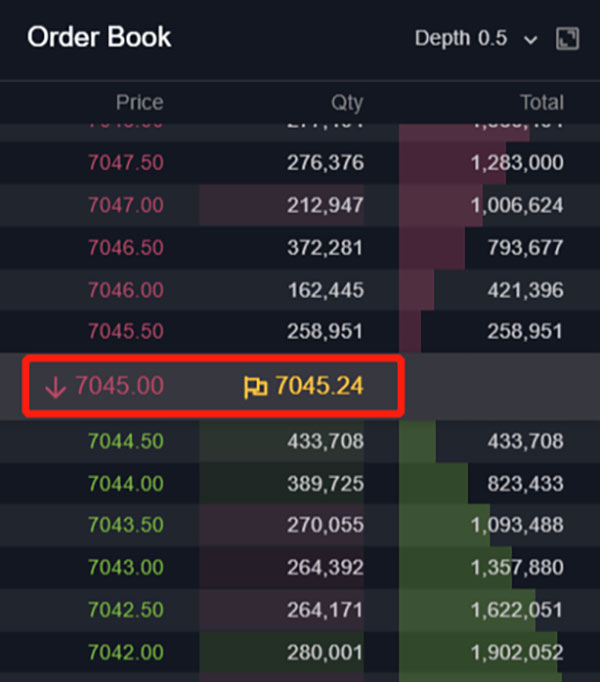Click the Qty column header

[x=347, y=102]
